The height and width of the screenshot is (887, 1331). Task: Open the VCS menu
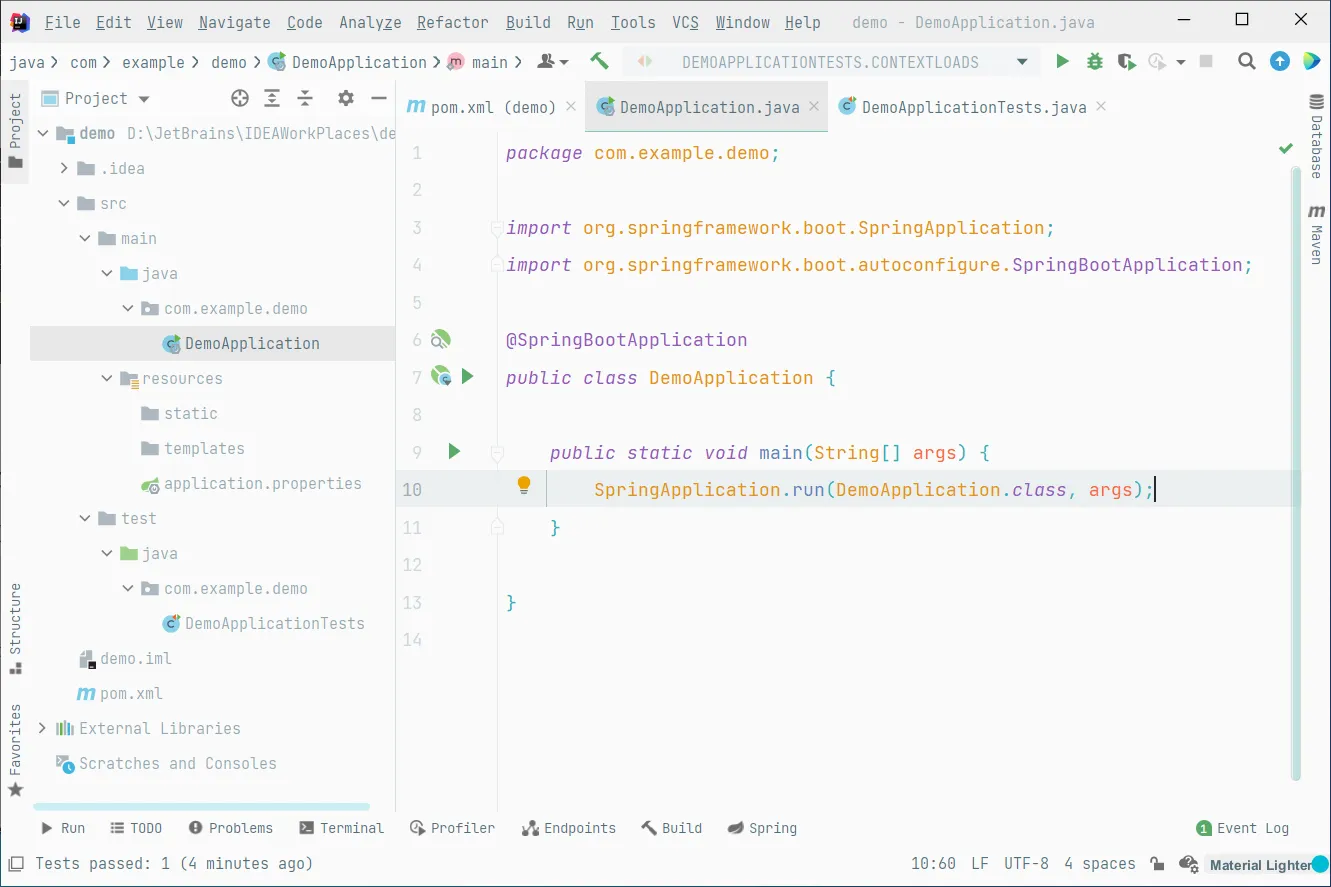(x=685, y=22)
